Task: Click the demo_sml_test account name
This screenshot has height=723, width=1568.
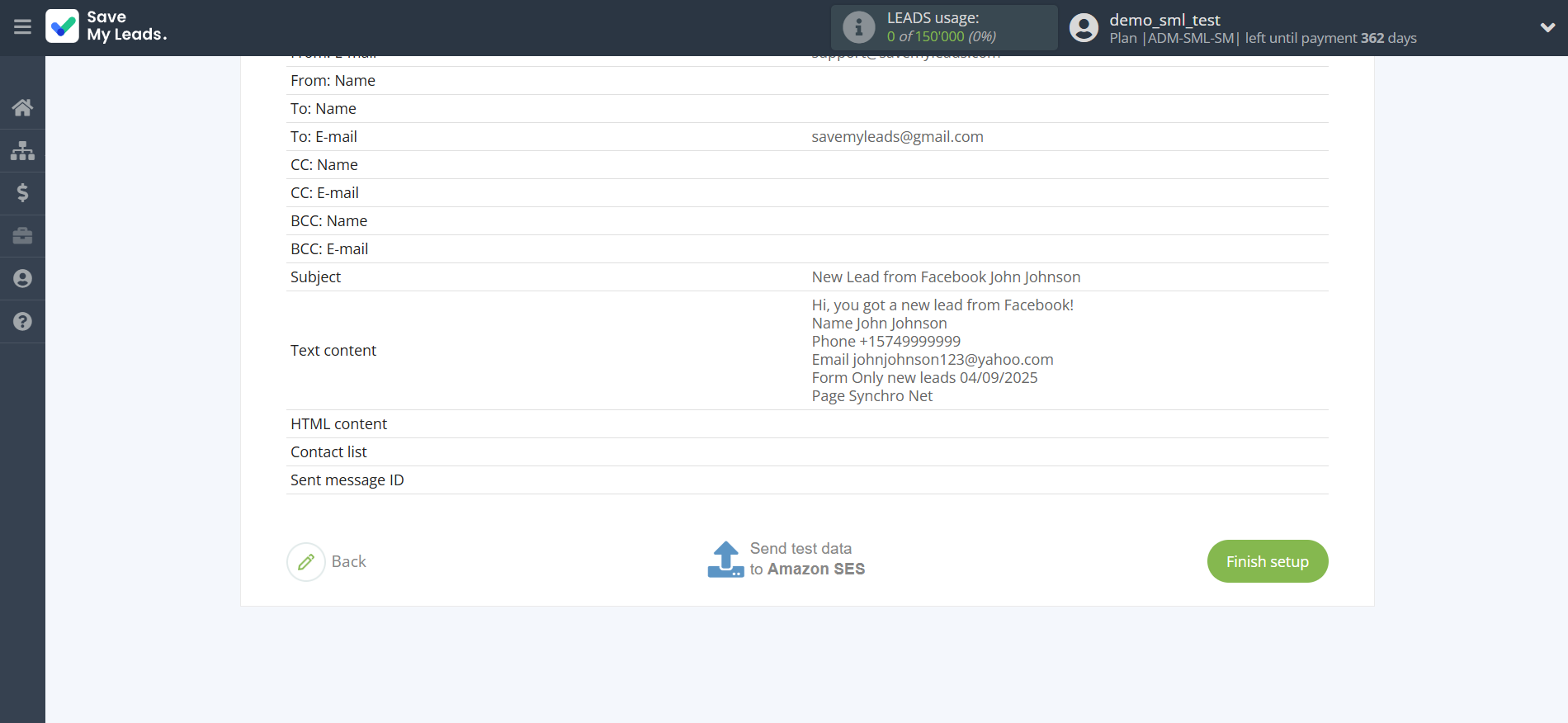Action: 1164,20
